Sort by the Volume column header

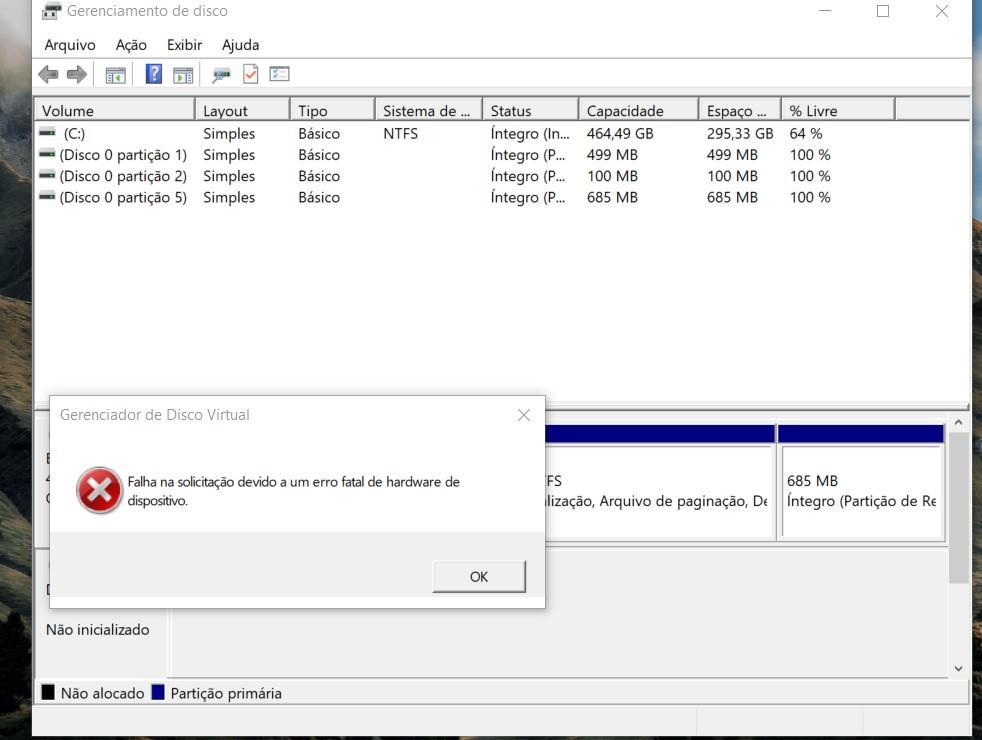(115, 111)
